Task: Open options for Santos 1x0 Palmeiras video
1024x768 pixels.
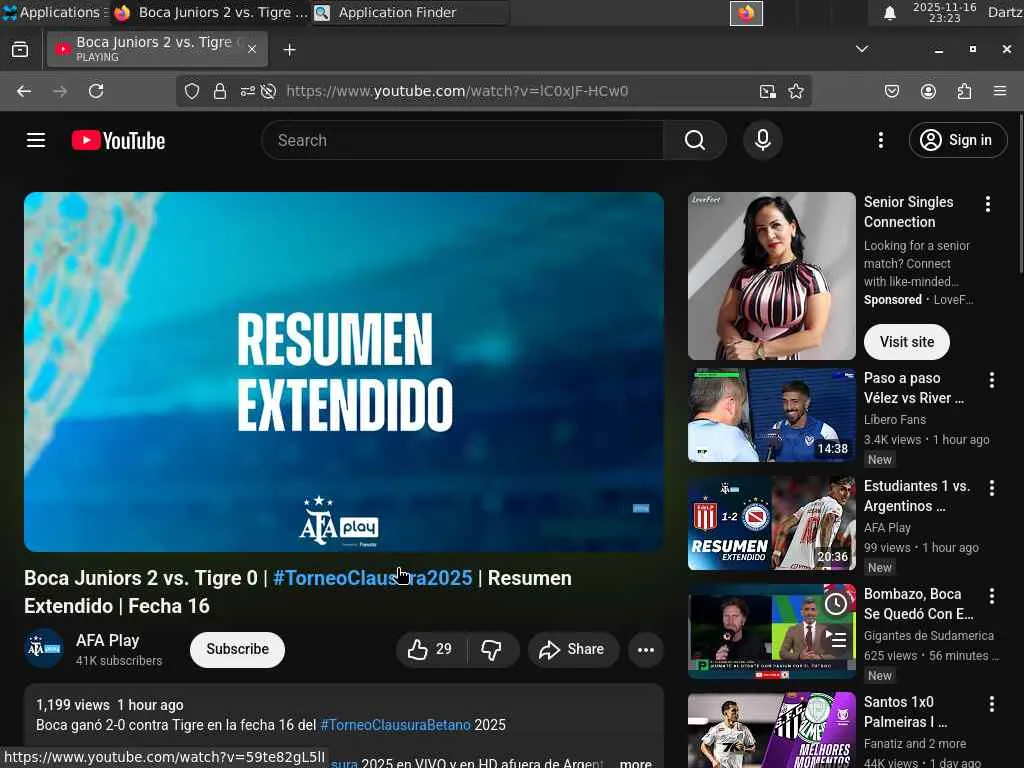Action: [x=991, y=703]
